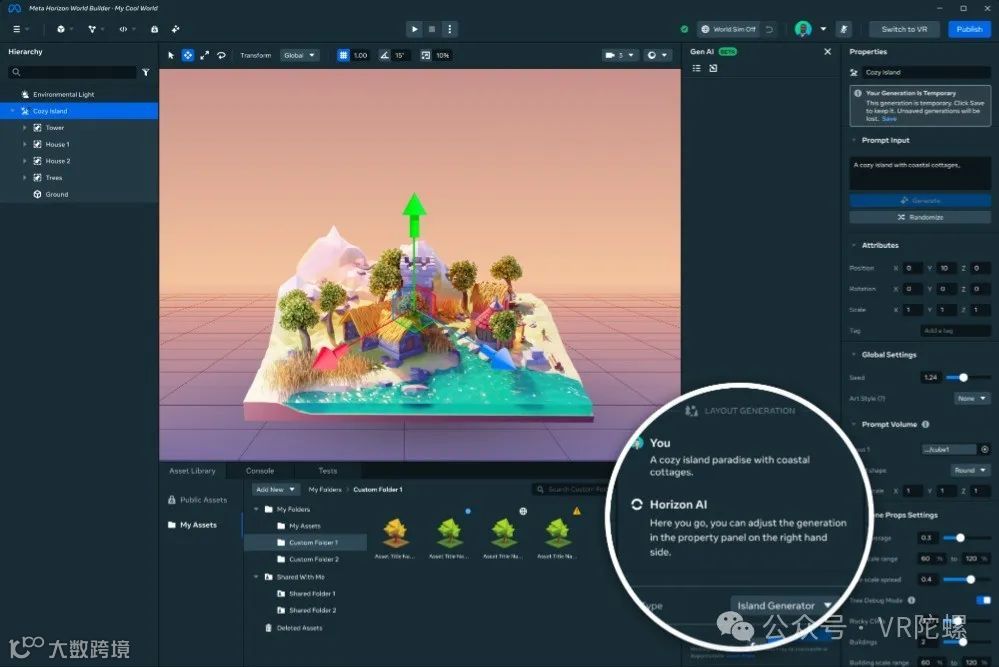Click the padlock lock icon in top toolbar

[x=154, y=29]
